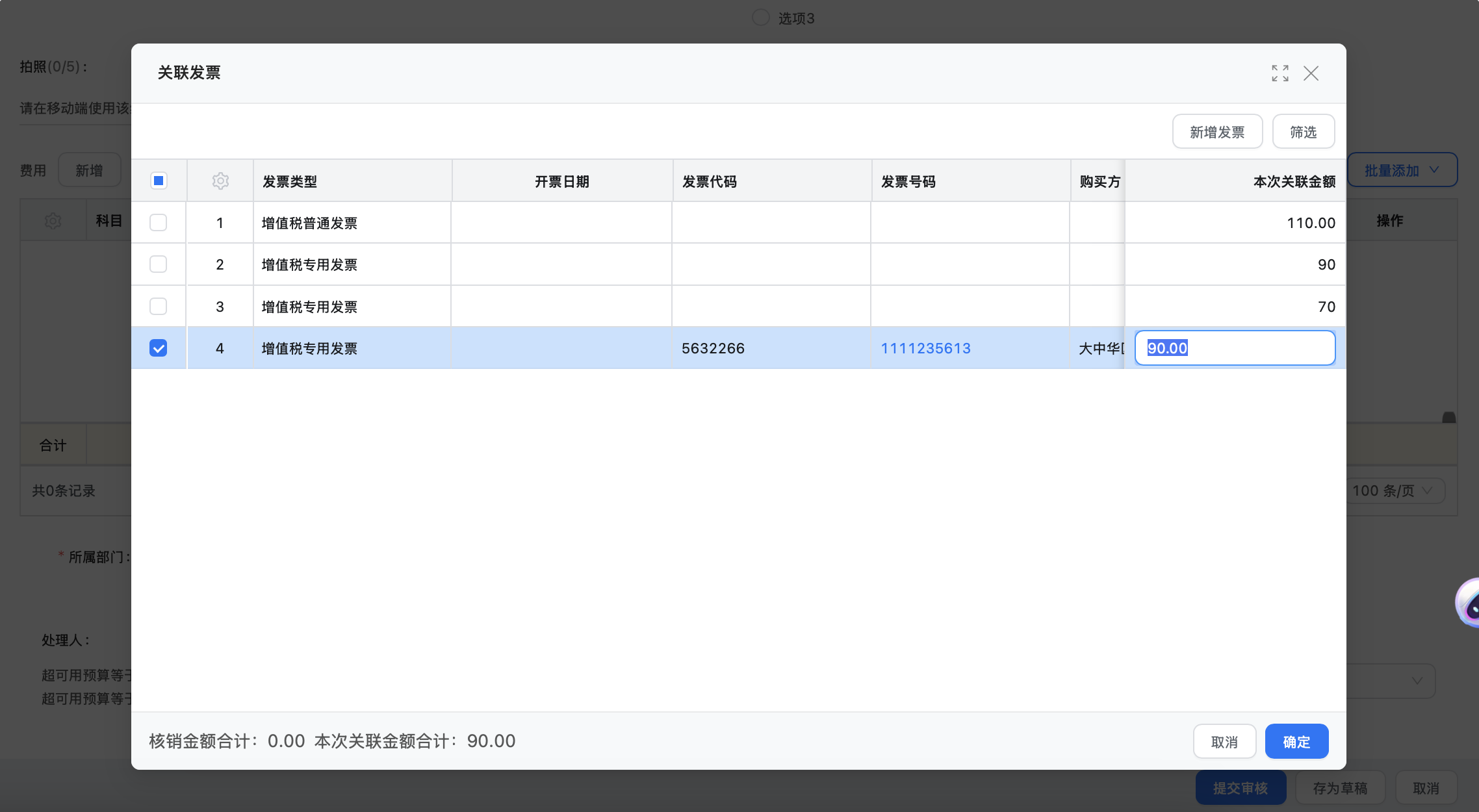The image size is (1479, 812).
Task: Click the 90.00 amount input field
Action: pyautogui.click(x=1234, y=348)
